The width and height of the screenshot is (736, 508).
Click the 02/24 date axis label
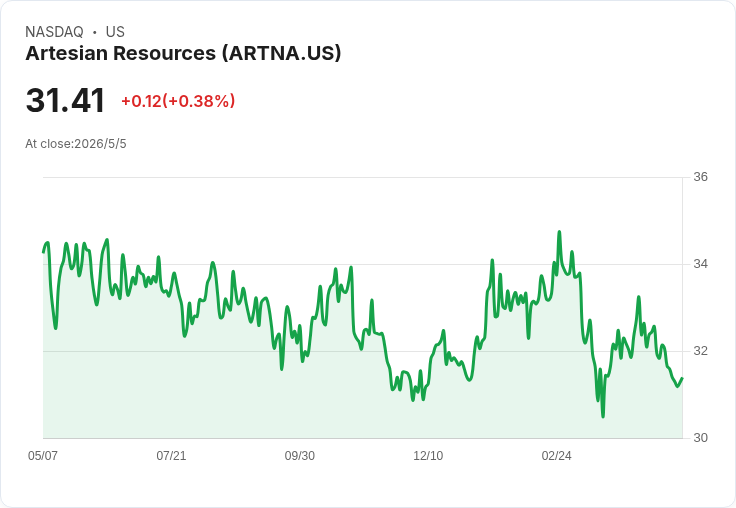tap(557, 455)
